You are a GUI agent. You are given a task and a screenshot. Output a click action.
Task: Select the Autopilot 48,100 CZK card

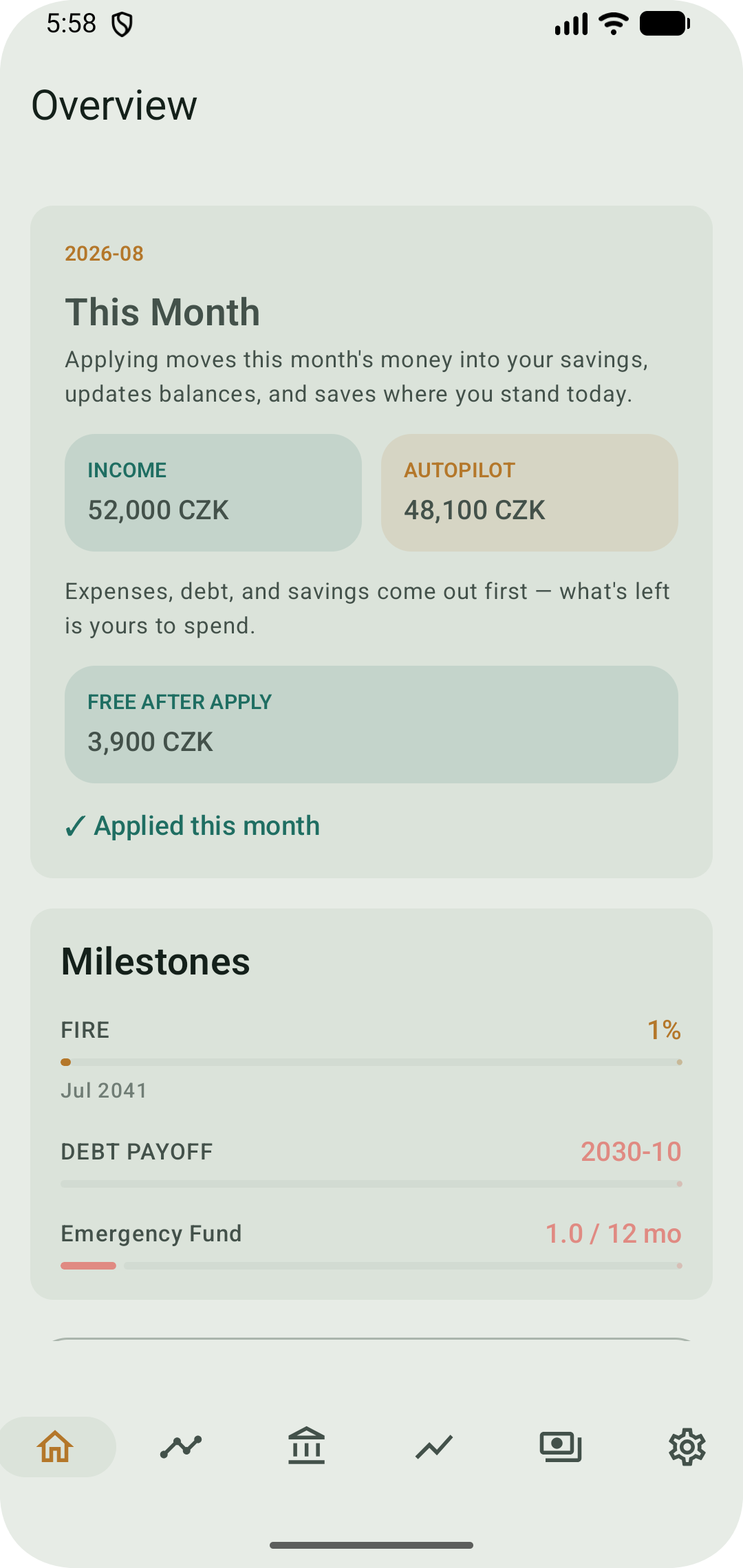[x=530, y=492]
